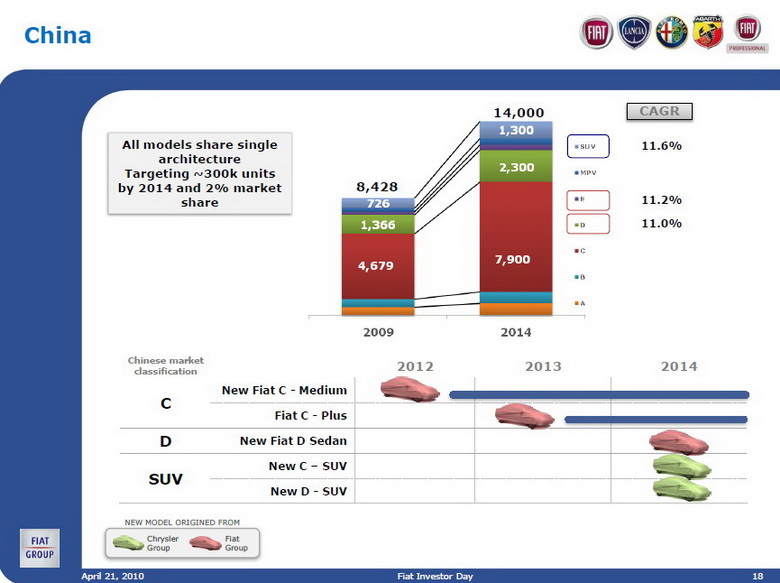The image size is (780, 583).
Task: Click the Fiat C - Plus car icon
Action: (524, 416)
